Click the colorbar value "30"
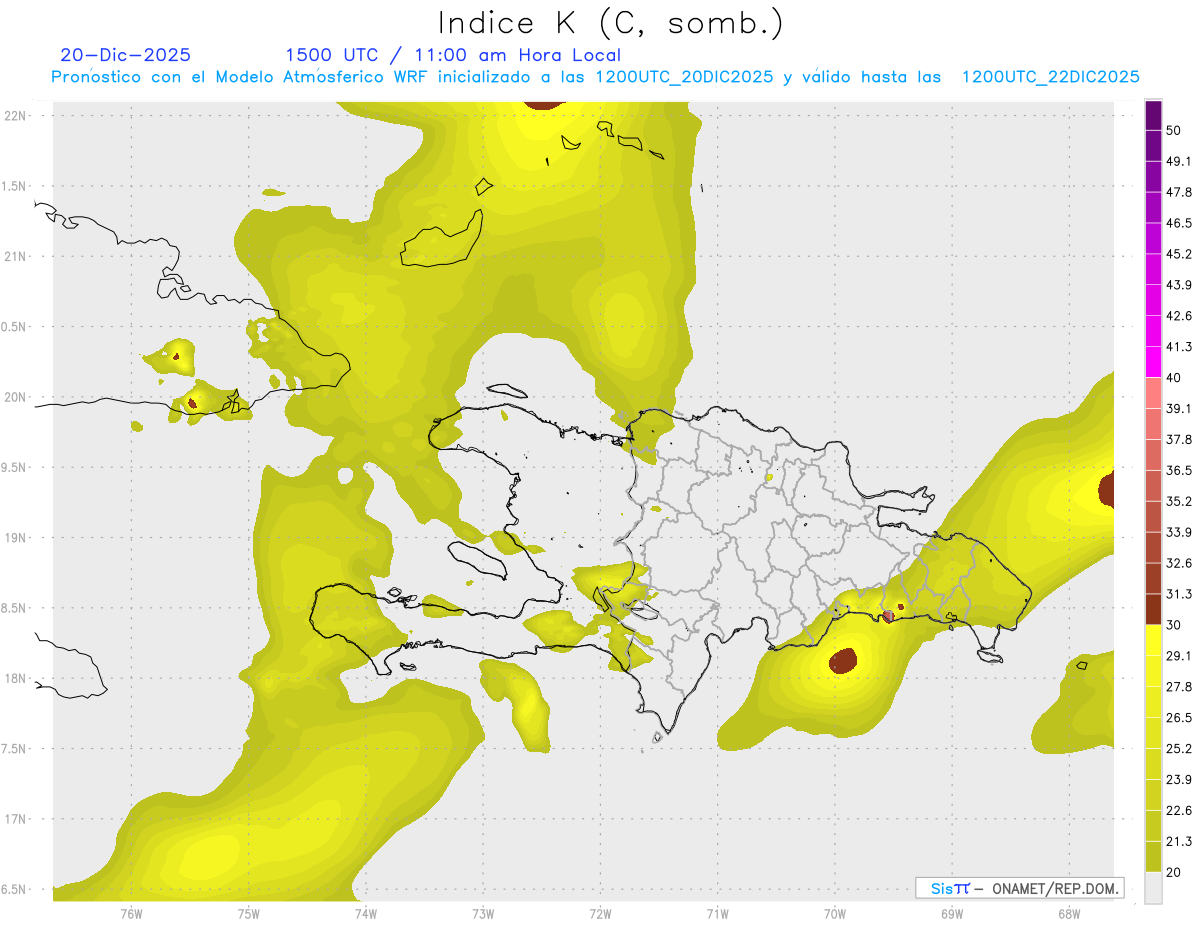Viewport: 1200px width, 927px height. pyautogui.click(x=1174, y=625)
